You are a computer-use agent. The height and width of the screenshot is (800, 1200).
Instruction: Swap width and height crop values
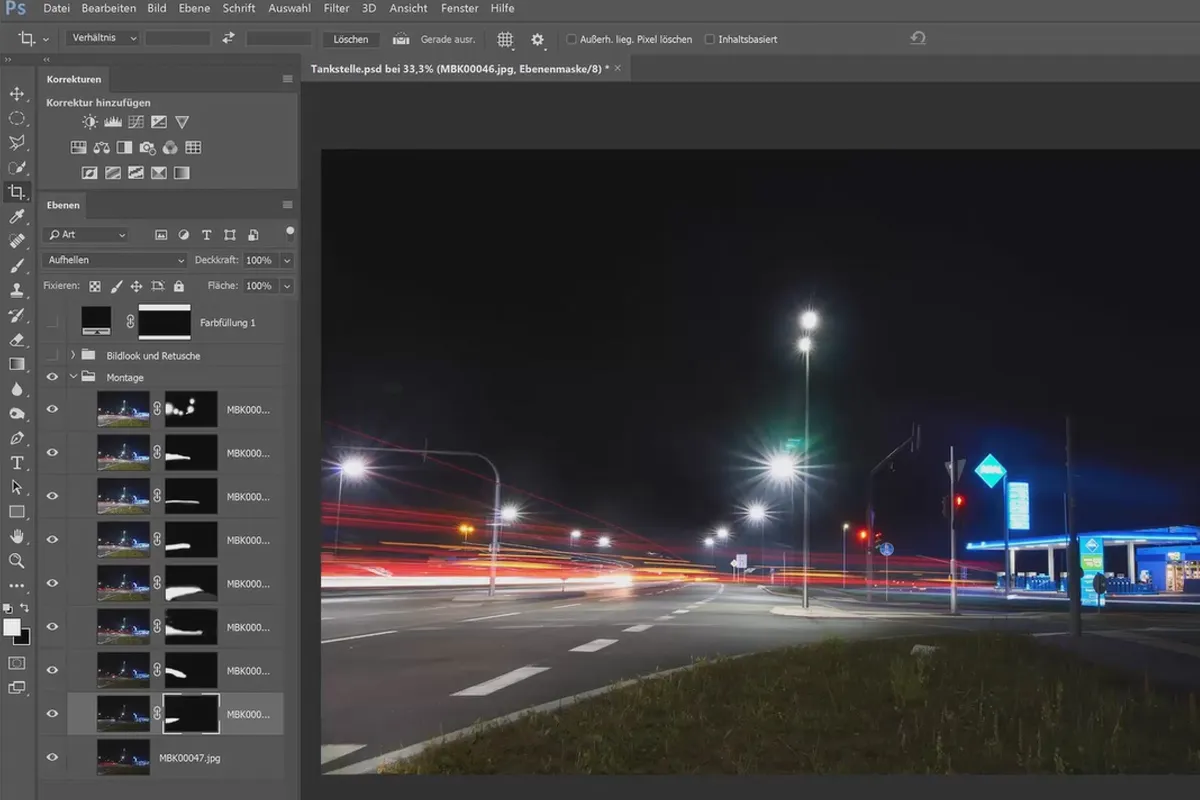(x=228, y=39)
